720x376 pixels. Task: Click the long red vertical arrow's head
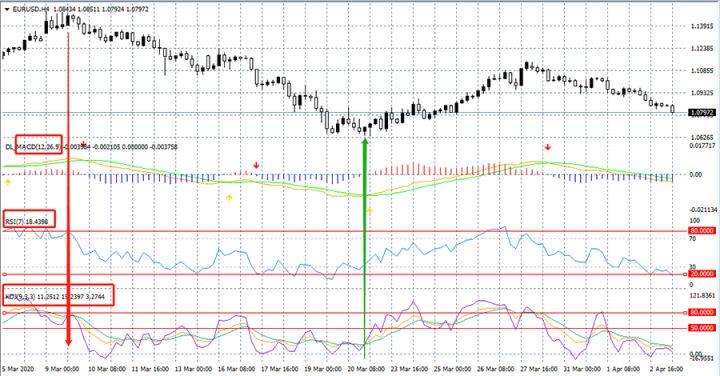point(68,342)
